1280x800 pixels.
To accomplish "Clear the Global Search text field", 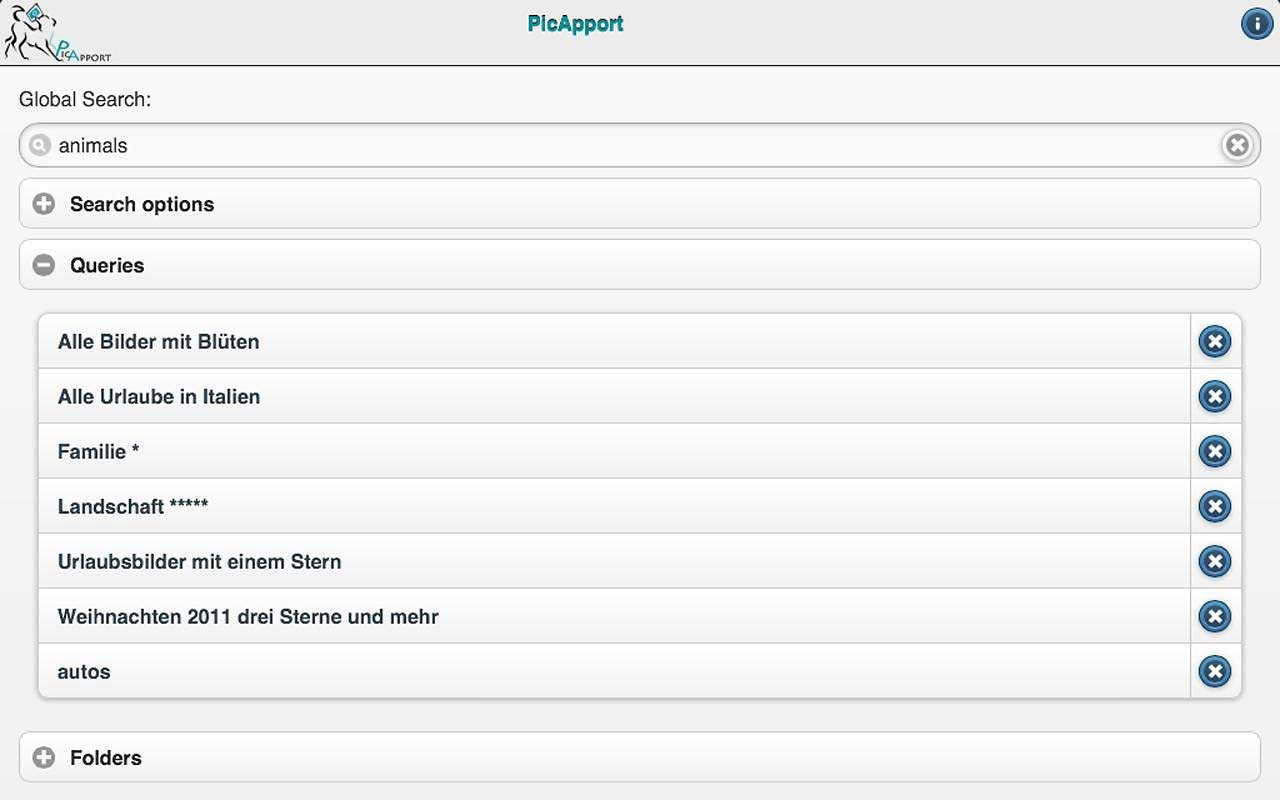I will pyautogui.click(x=1237, y=146).
